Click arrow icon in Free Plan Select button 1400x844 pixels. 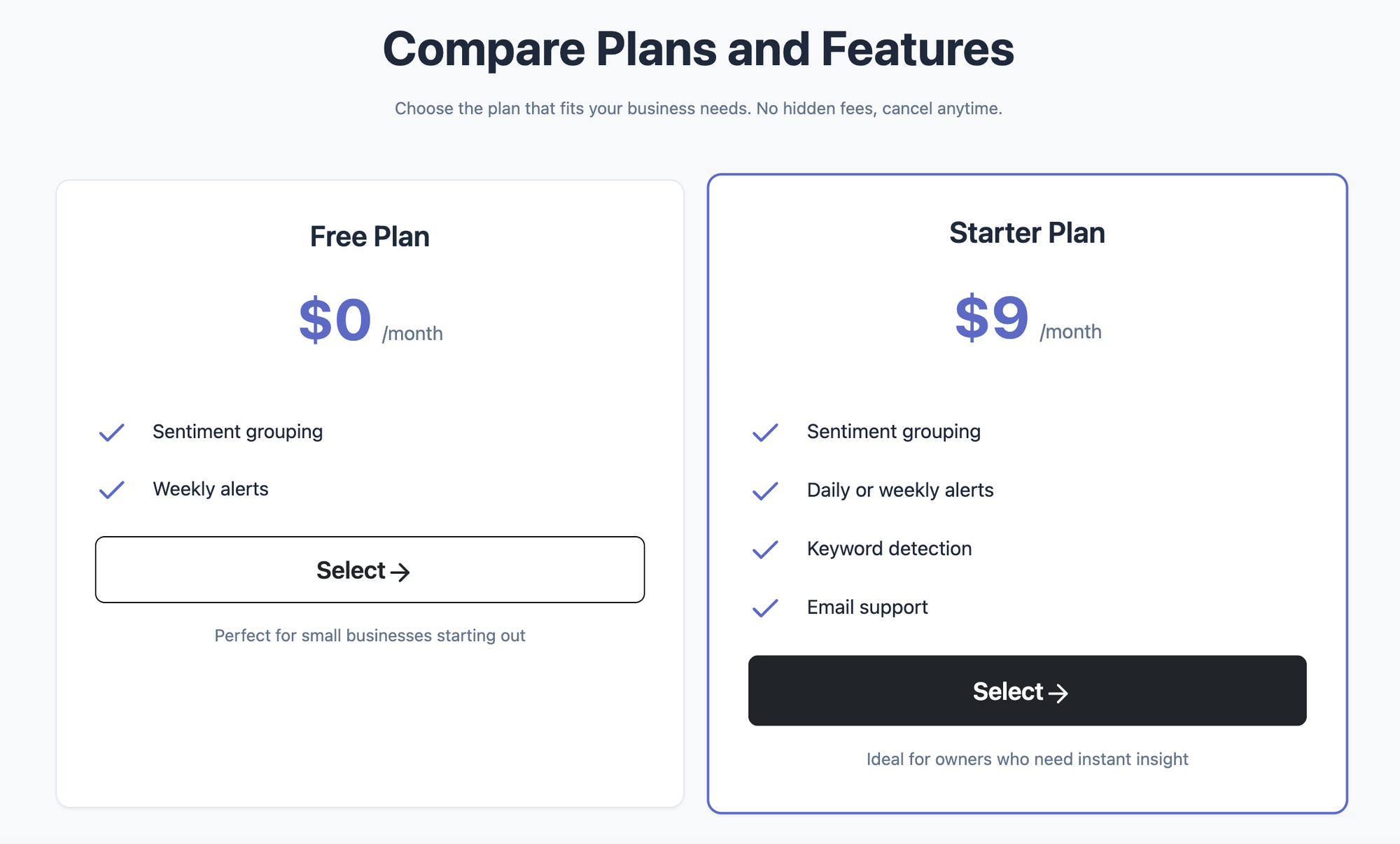tap(400, 572)
